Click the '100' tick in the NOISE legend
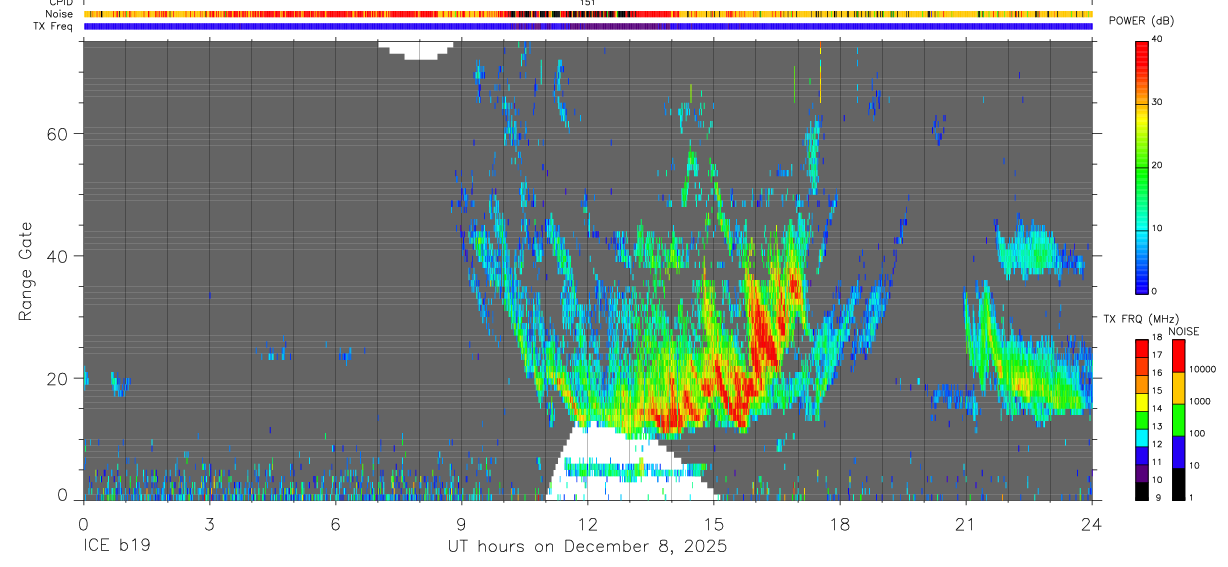 [x=1197, y=433]
